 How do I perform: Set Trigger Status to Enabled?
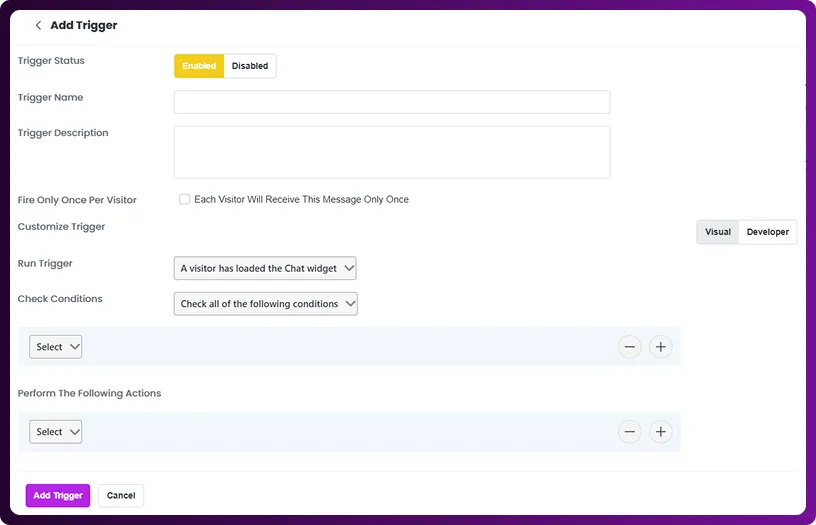coord(199,66)
